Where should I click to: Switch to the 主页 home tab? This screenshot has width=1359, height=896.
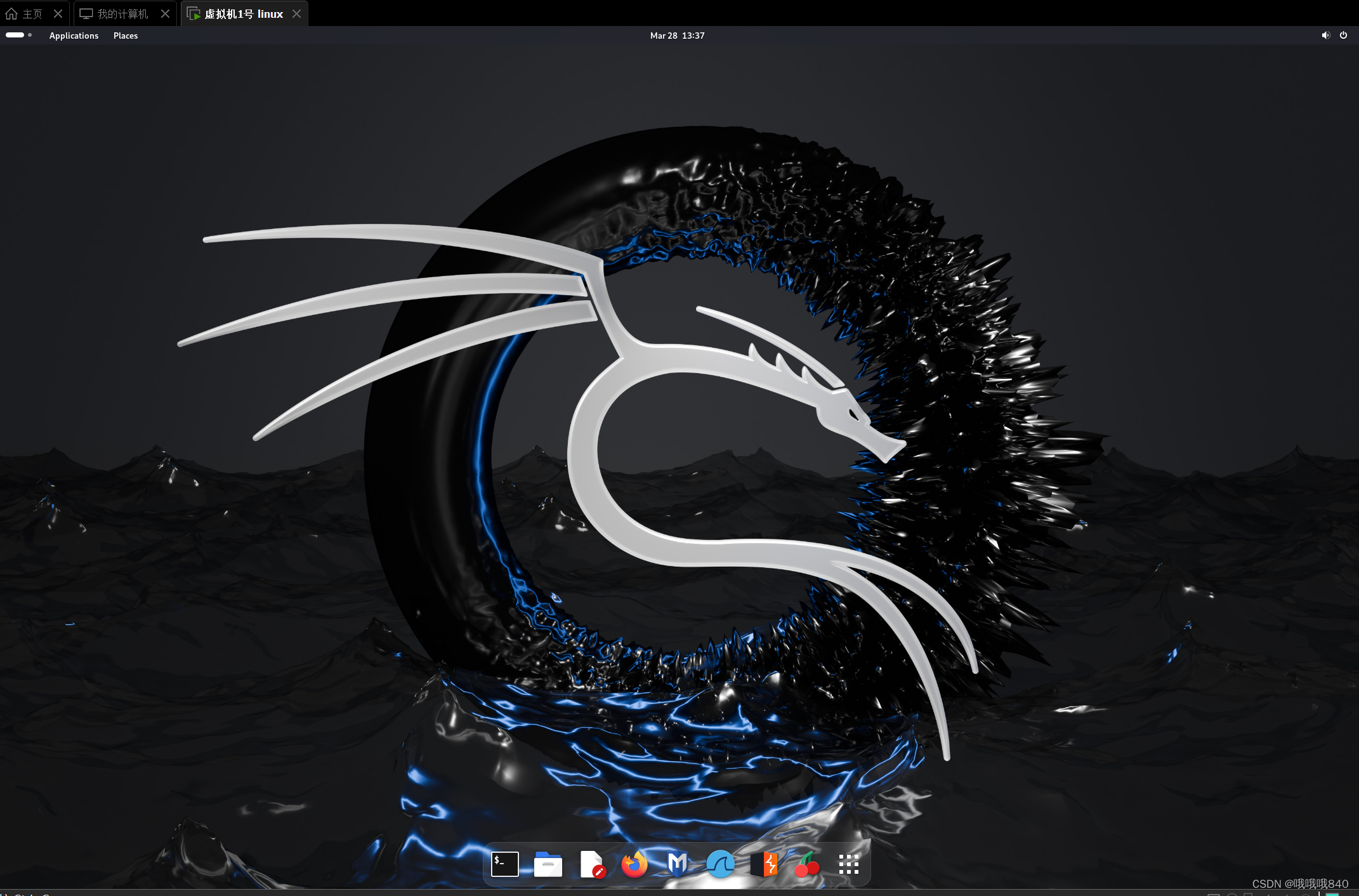click(x=25, y=14)
